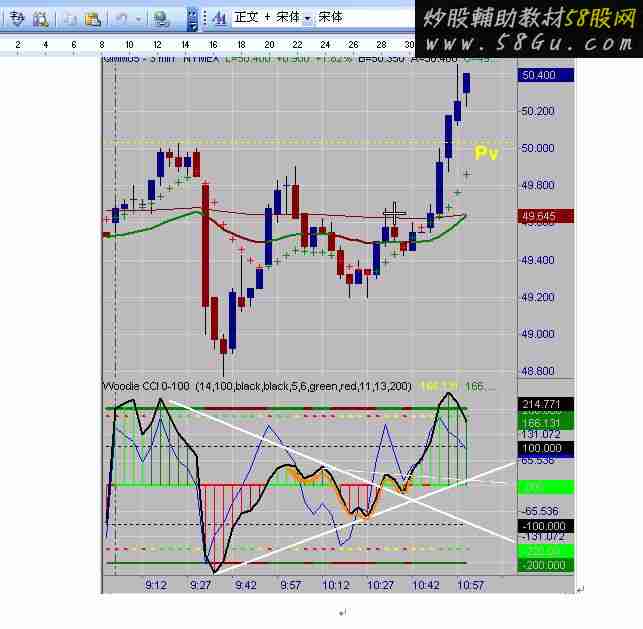This screenshot has height=629, width=643.
Task: Open the toolbar options overflow button
Action: tap(192, 19)
